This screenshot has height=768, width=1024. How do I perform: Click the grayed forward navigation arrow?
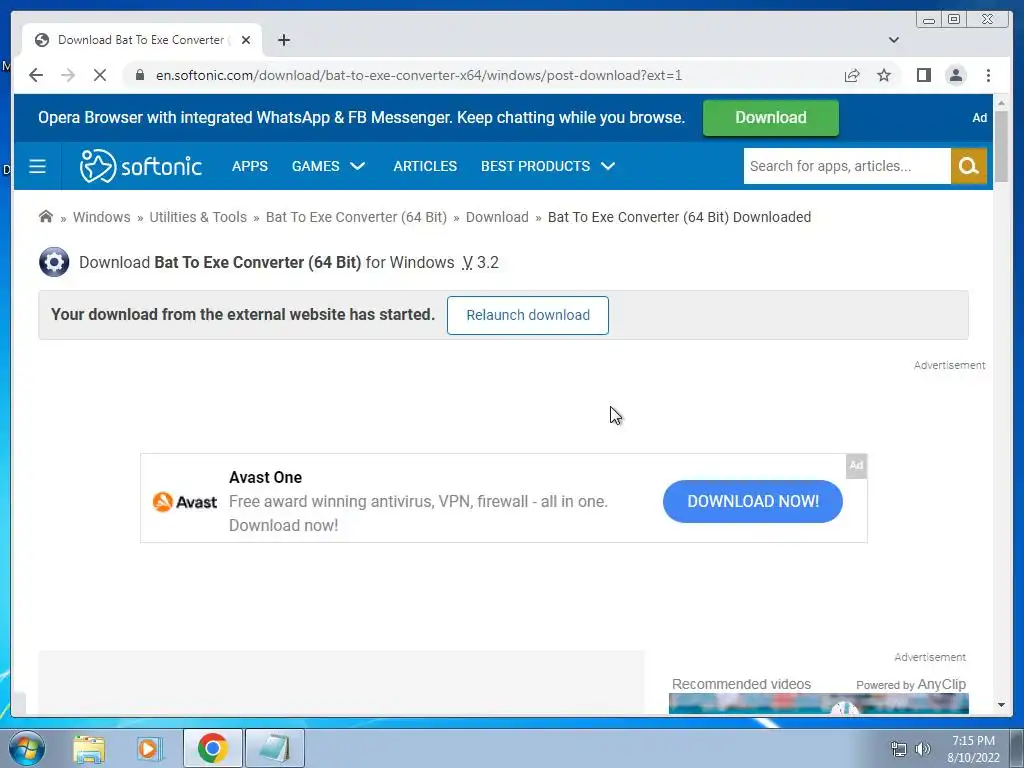coord(68,75)
